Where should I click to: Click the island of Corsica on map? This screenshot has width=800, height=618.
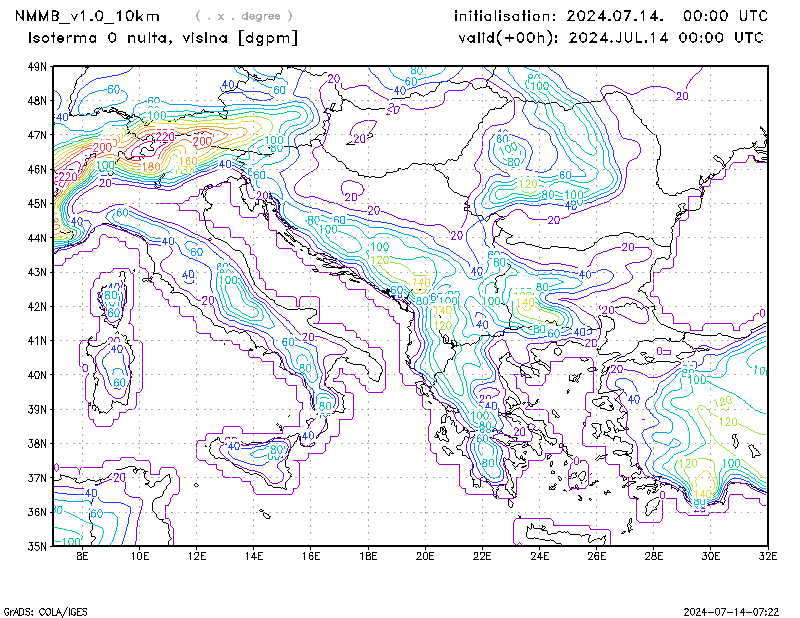pos(110,304)
